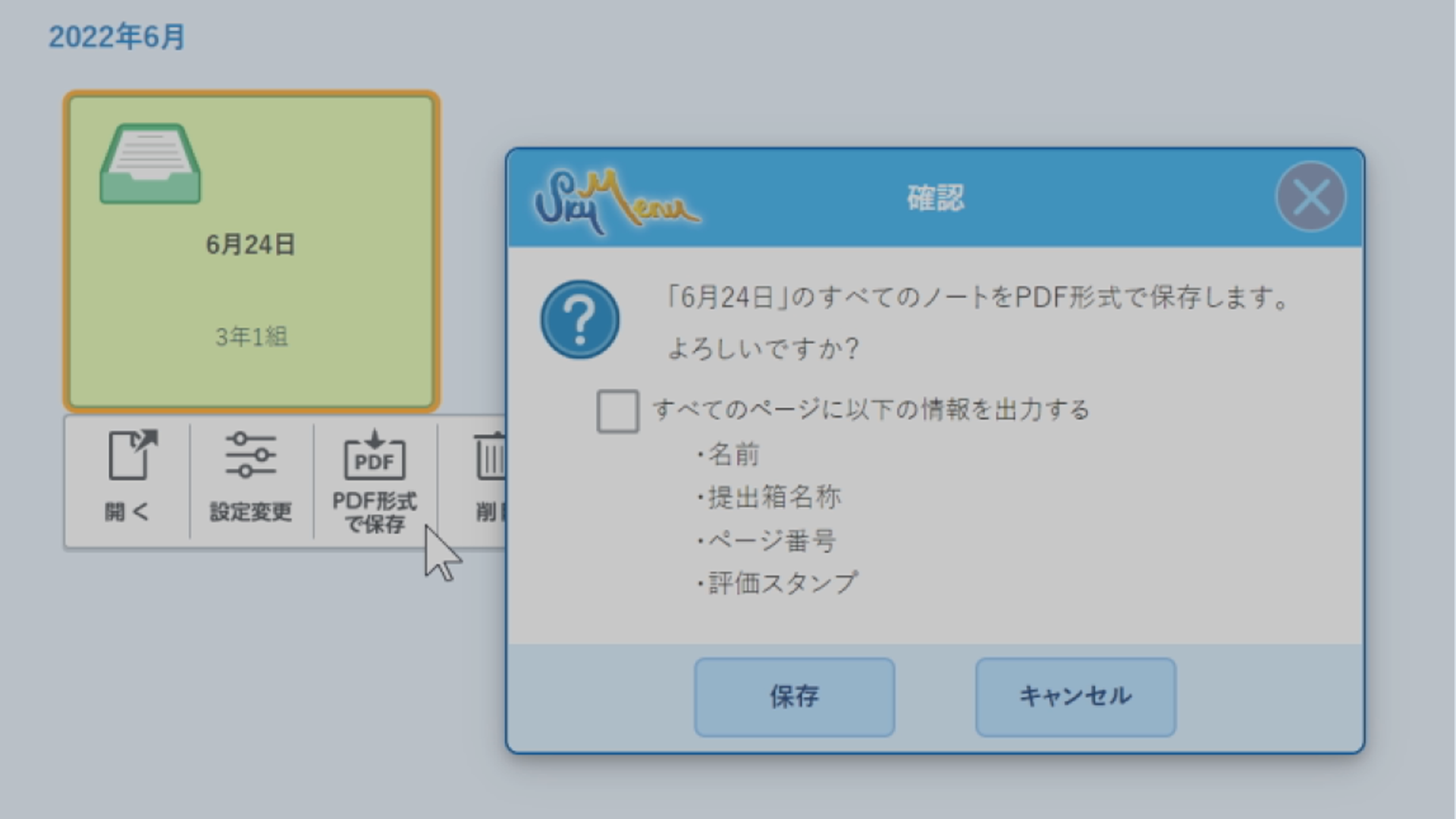Click the green tray icon on card
1456x819 pixels.
150,164
